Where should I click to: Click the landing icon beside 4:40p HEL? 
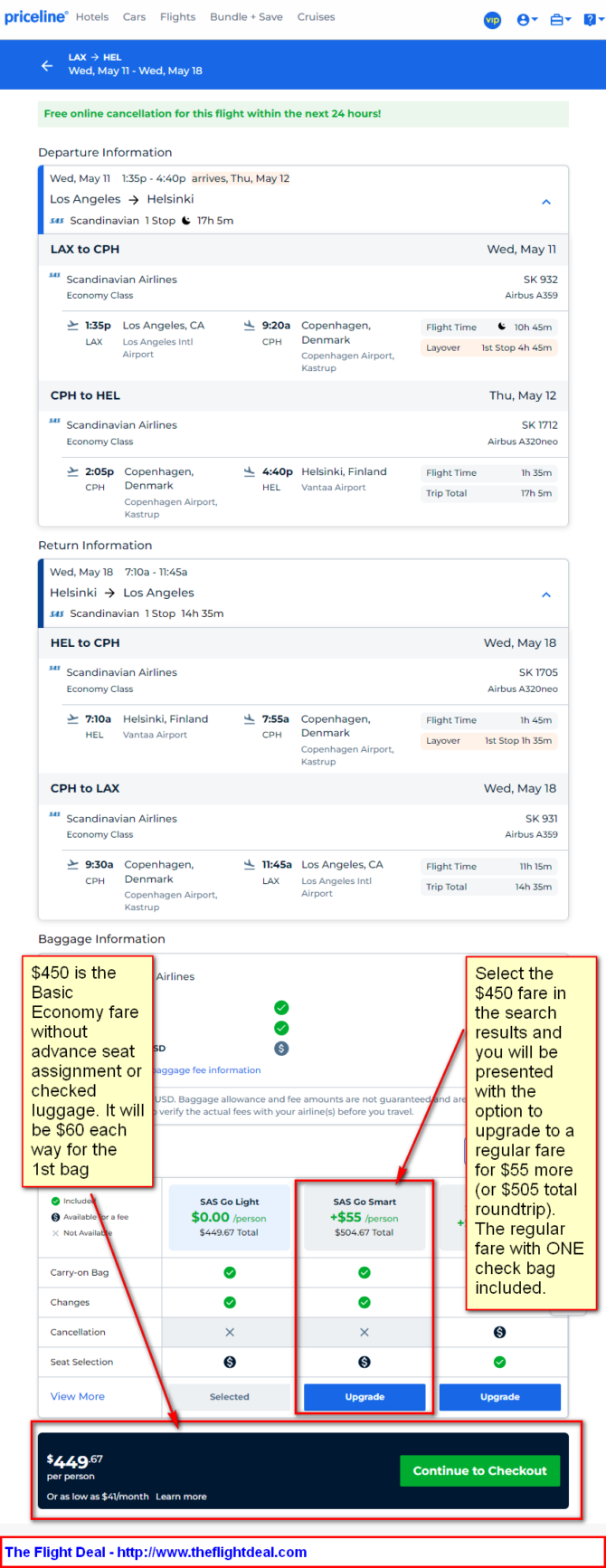249,471
